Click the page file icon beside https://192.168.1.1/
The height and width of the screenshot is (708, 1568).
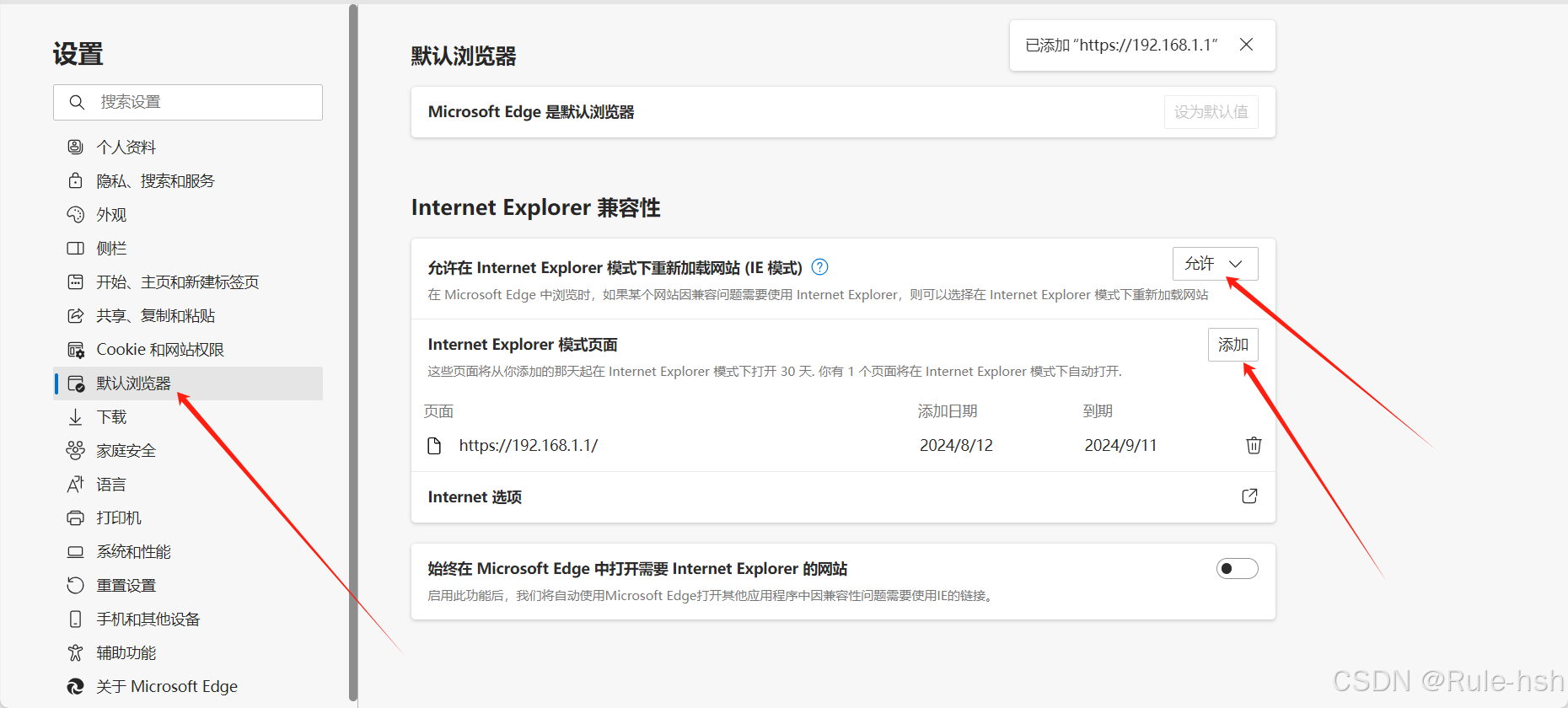pyautogui.click(x=434, y=445)
